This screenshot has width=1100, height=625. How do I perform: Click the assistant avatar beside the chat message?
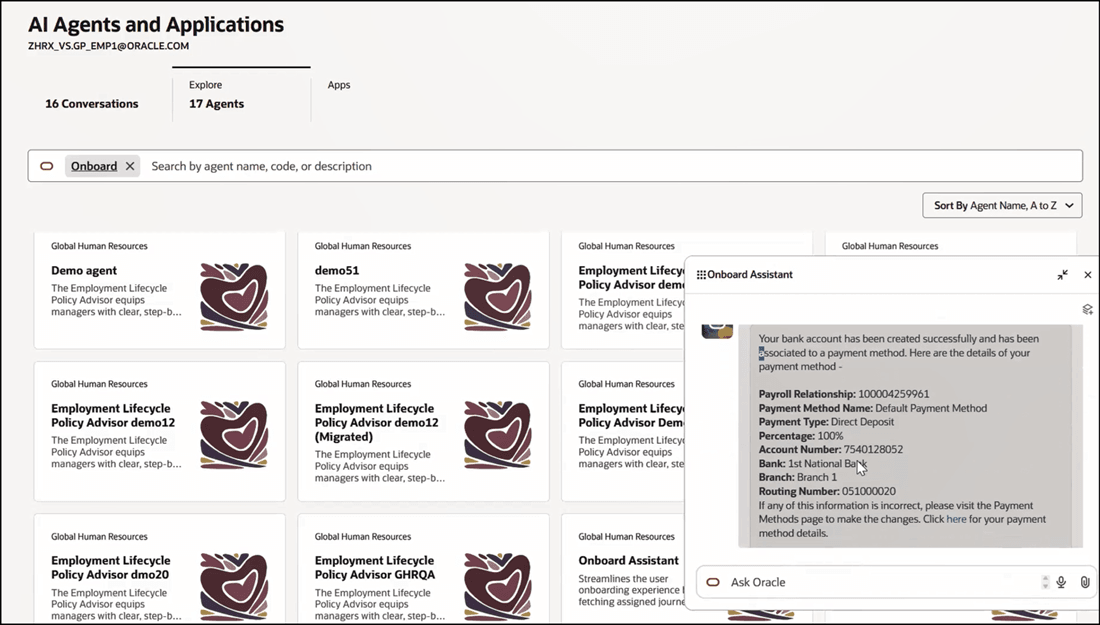(x=717, y=330)
